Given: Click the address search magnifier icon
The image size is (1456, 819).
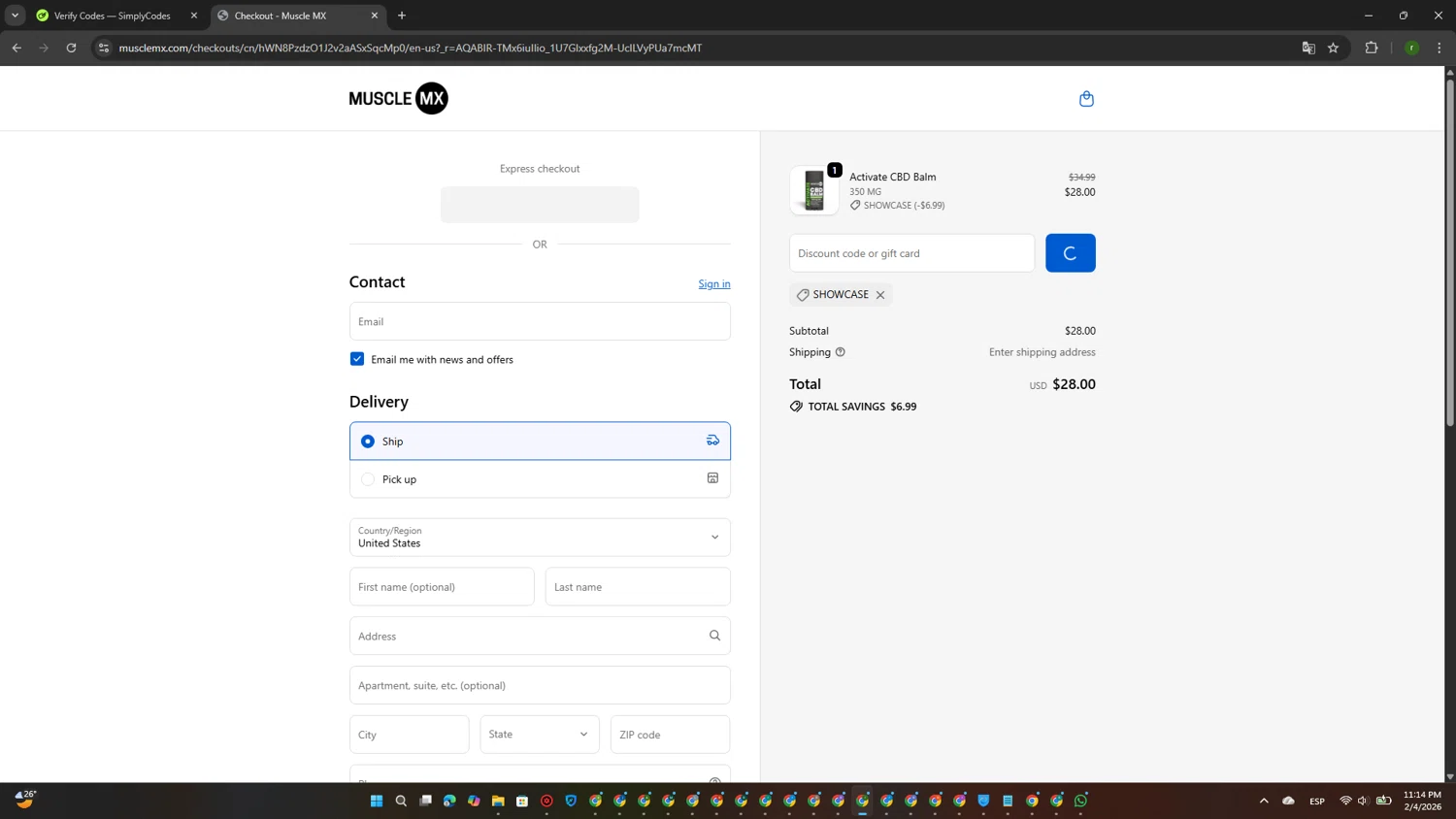Looking at the screenshot, I should pyautogui.click(x=714, y=636).
